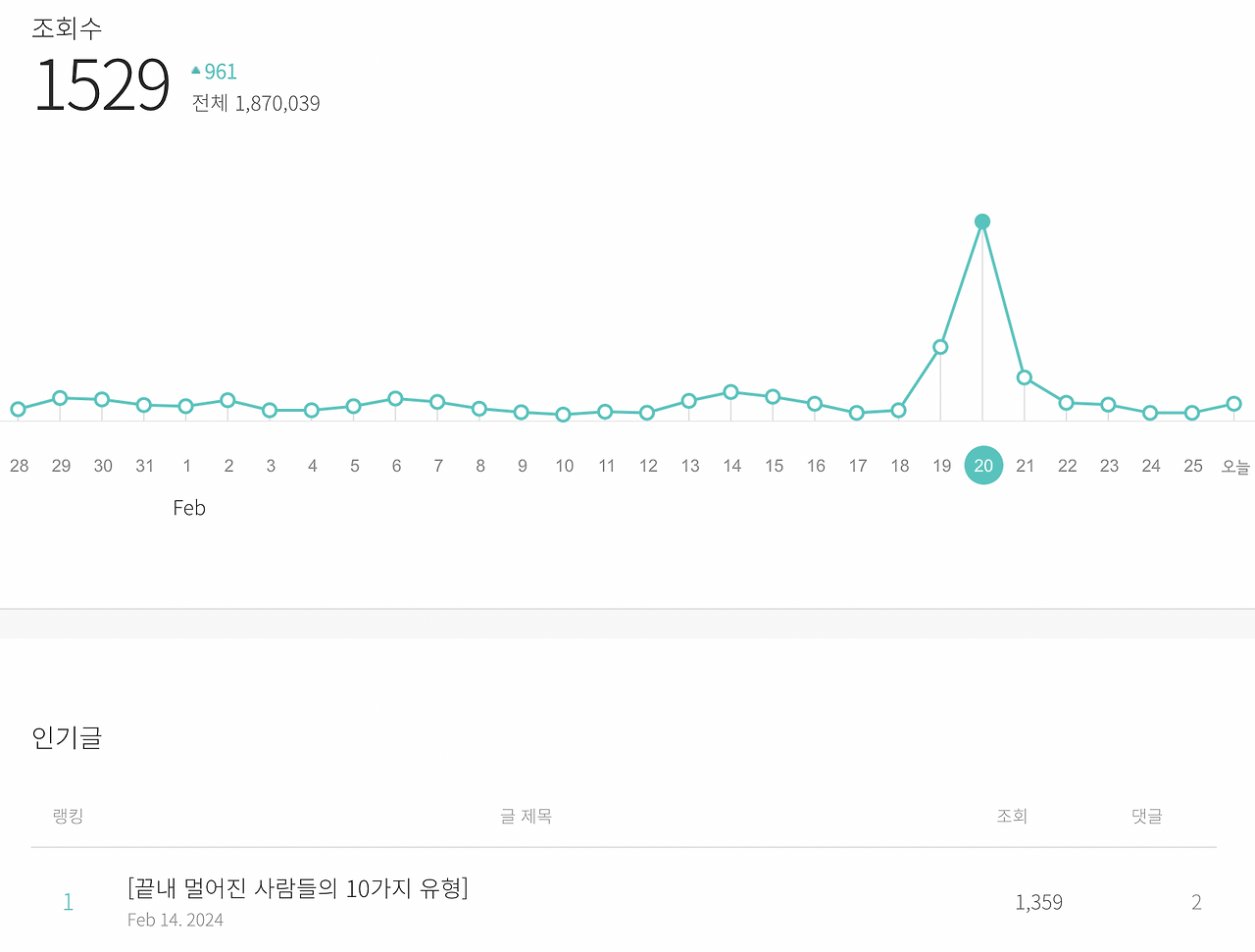Select the chart point above January 28
The height and width of the screenshot is (952, 1255).
tap(18, 409)
